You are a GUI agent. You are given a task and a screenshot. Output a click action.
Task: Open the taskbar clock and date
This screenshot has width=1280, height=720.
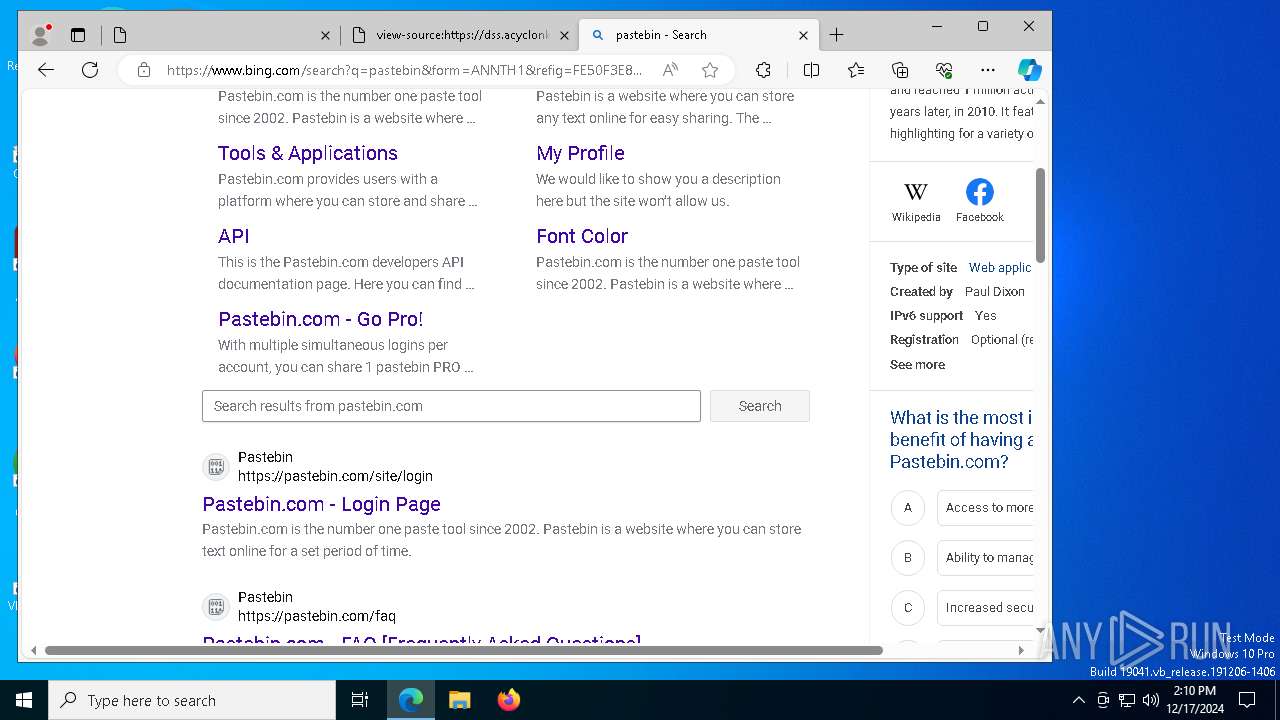[x=1195, y=700]
